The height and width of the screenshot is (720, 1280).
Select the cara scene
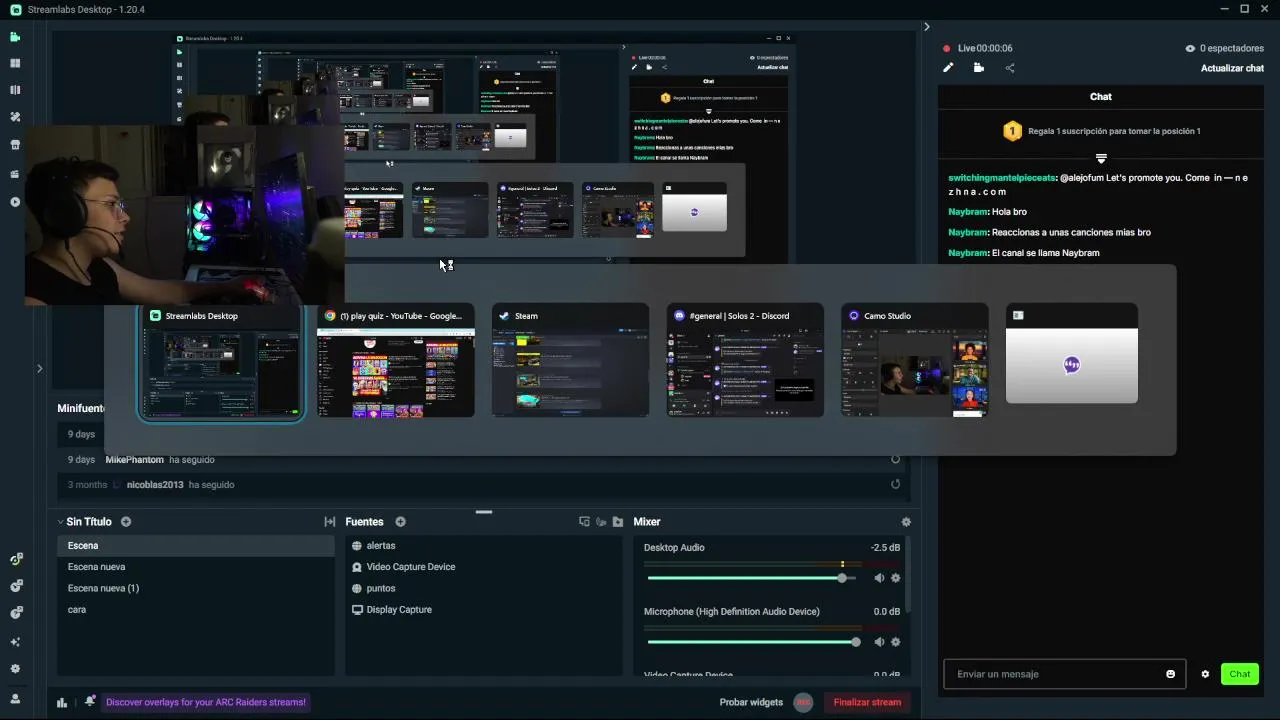(195, 609)
